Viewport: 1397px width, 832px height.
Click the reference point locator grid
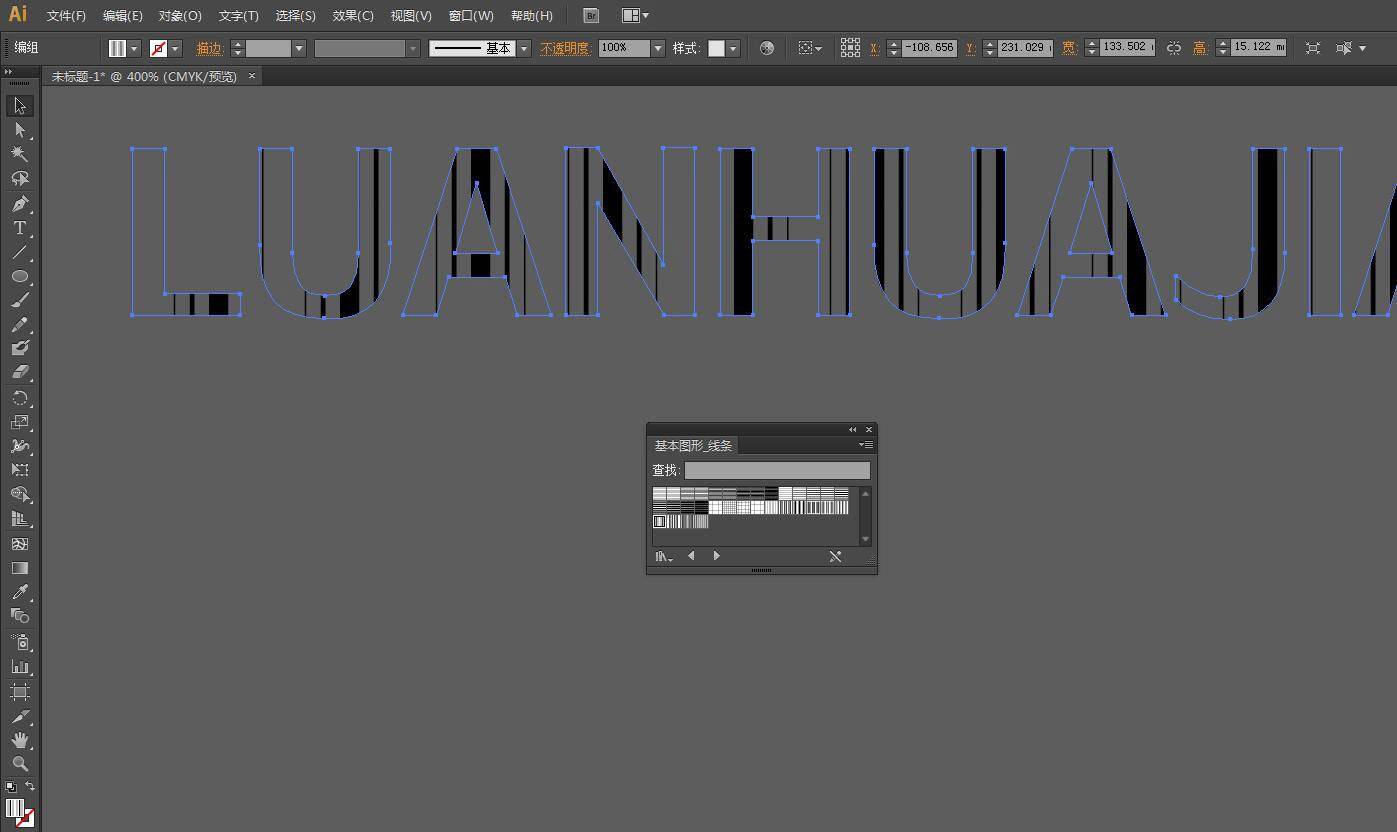(x=850, y=48)
